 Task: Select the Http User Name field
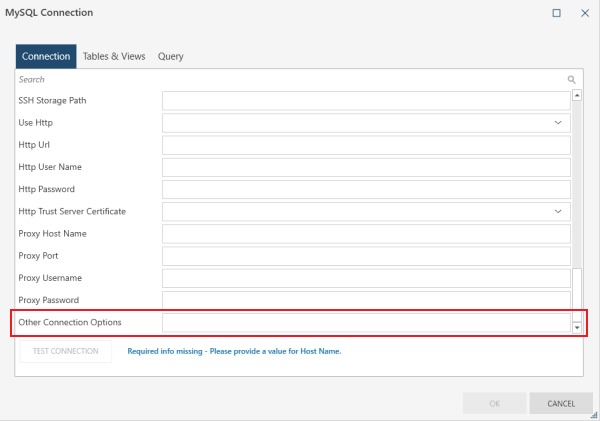pyautogui.click(x=366, y=167)
